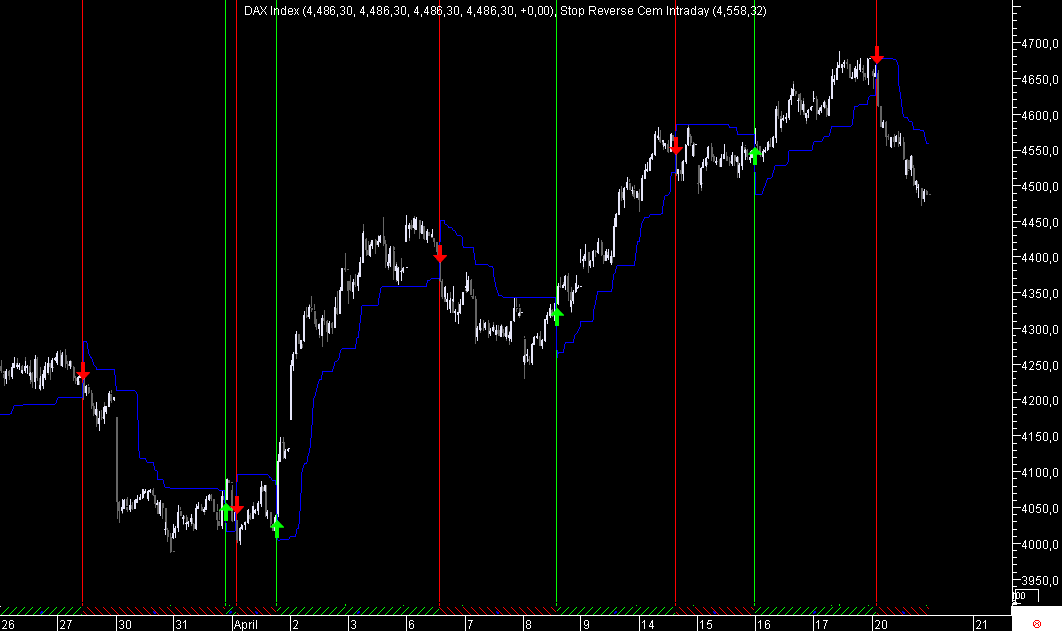Click the green buy arrow before April 16

(755, 155)
